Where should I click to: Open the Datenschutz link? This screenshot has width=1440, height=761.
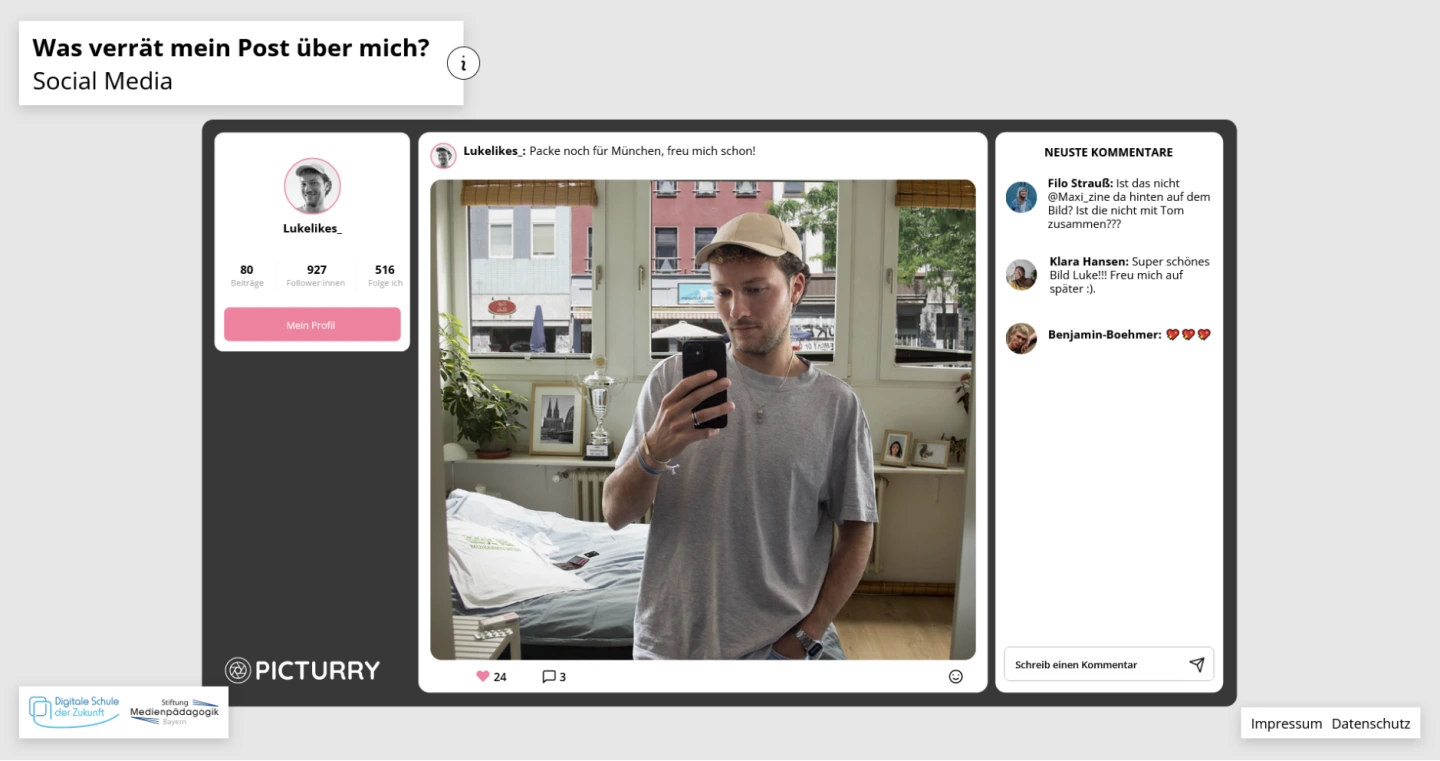point(1370,724)
